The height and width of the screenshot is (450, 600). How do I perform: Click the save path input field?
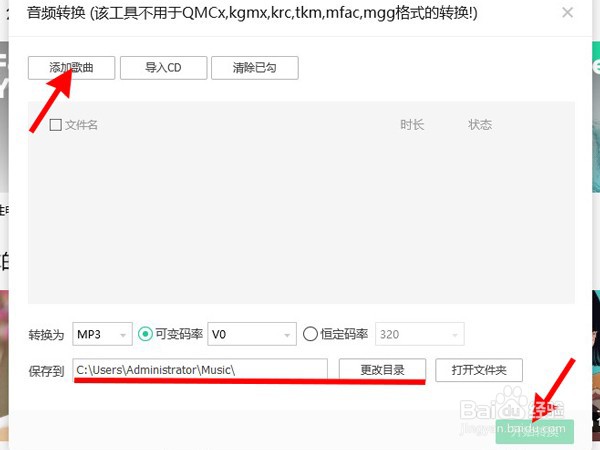pyautogui.click(x=200, y=370)
